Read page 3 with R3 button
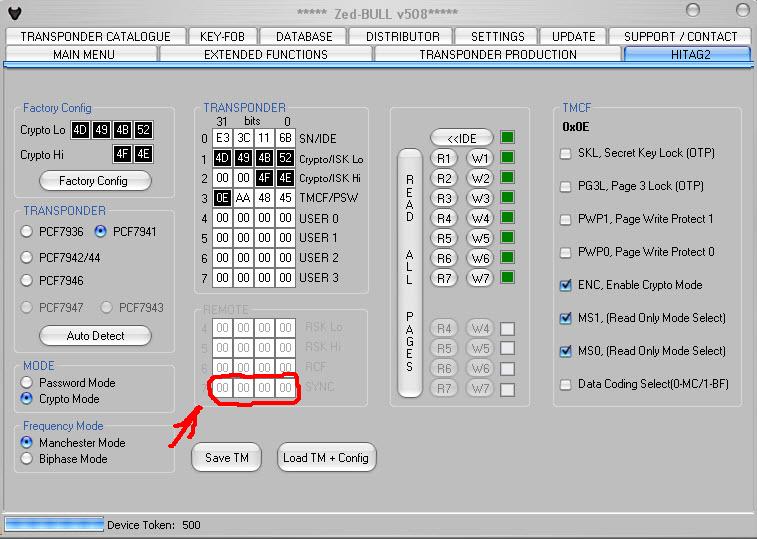Image resolution: width=757 pixels, height=539 pixels. point(444,199)
